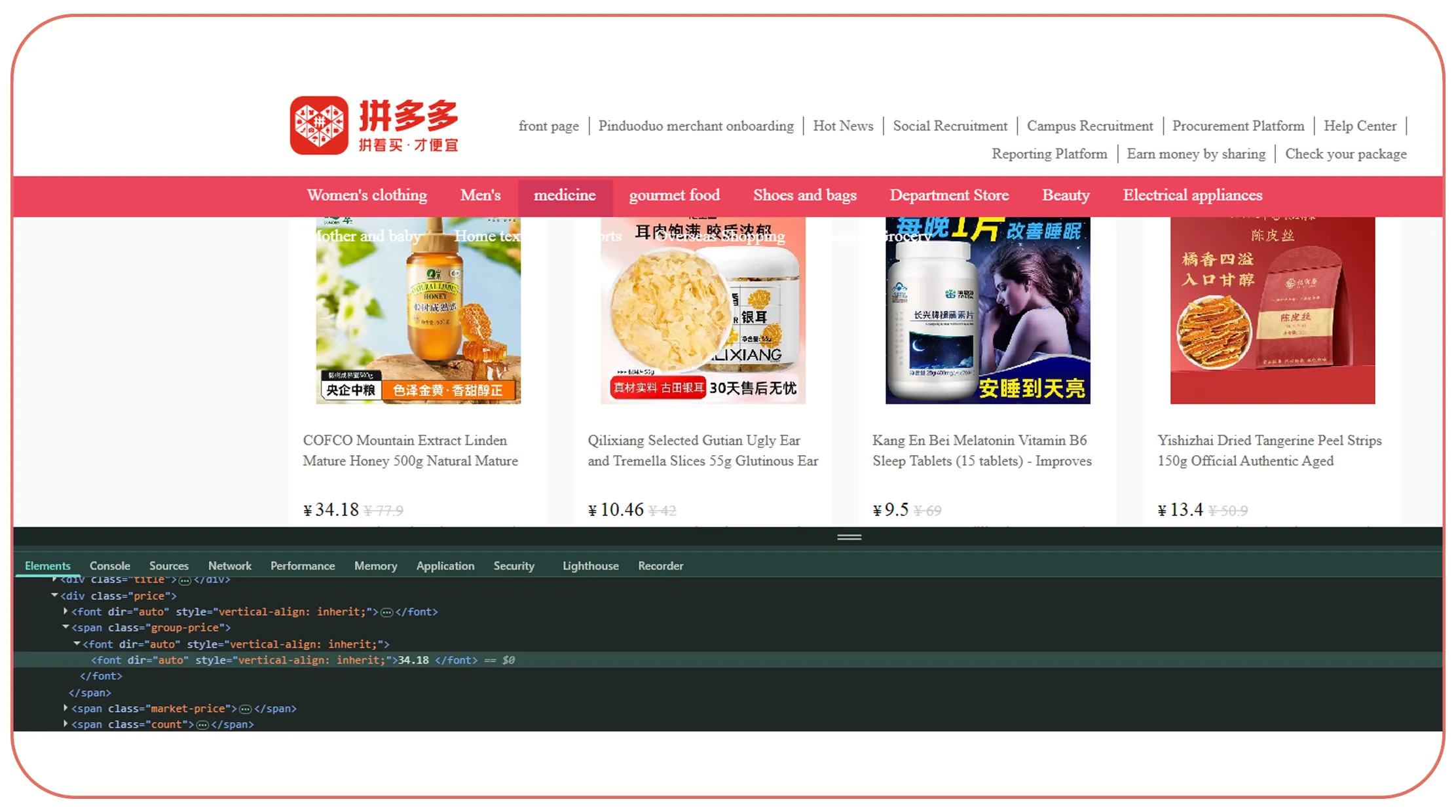Select the medicine category
This screenshot has height=812, width=1456.
tap(565, 195)
